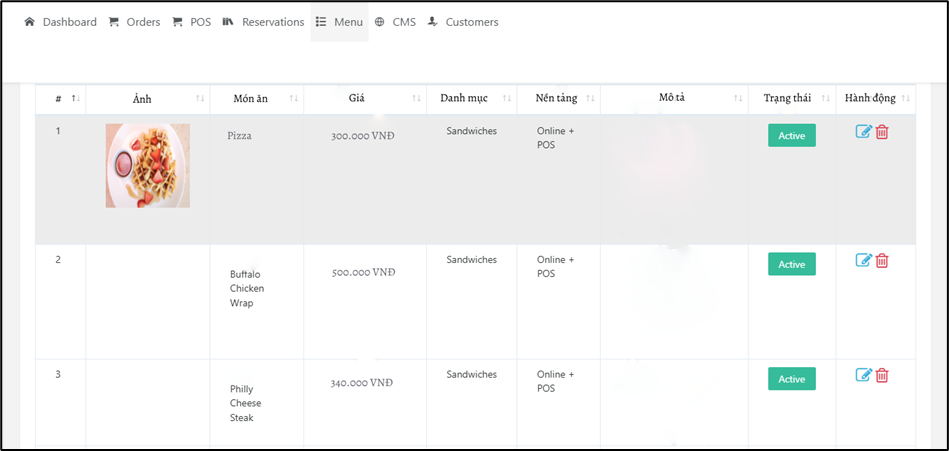Click the CMS globe icon
Image resolution: width=949 pixels, height=451 pixels.
point(379,22)
